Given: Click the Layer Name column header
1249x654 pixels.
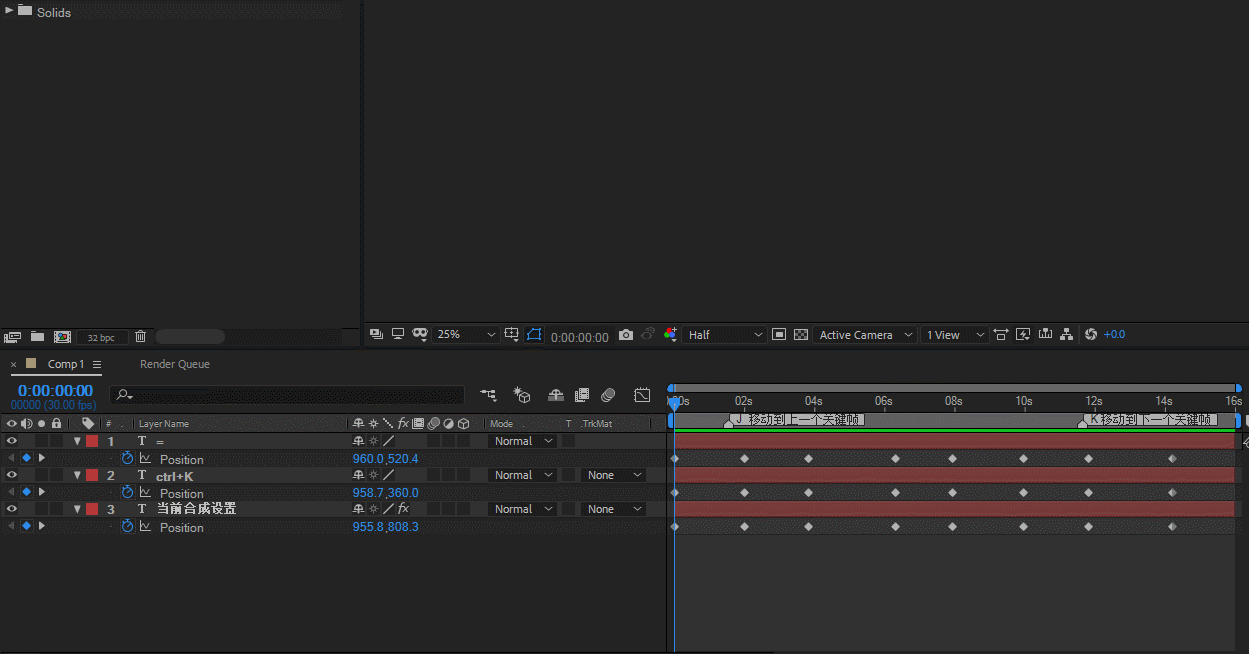Looking at the screenshot, I should tap(164, 424).
